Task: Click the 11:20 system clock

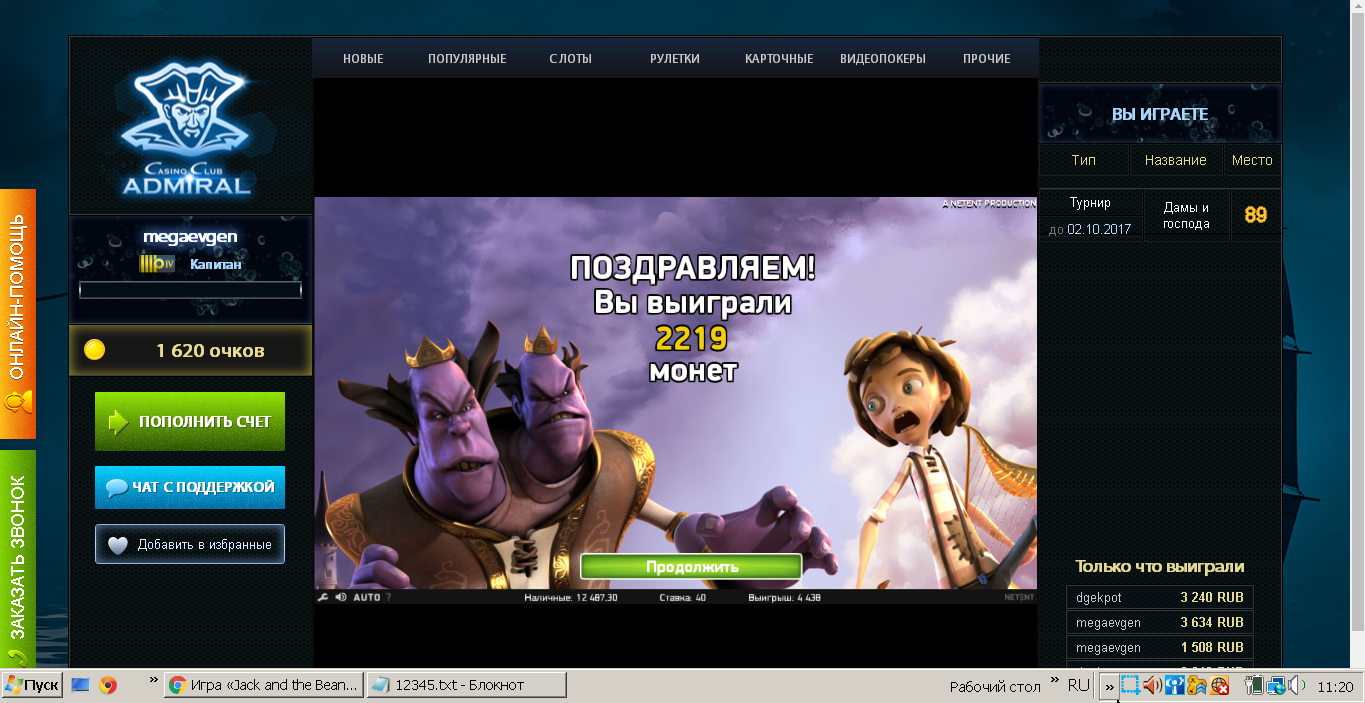Action: click(x=1335, y=687)
